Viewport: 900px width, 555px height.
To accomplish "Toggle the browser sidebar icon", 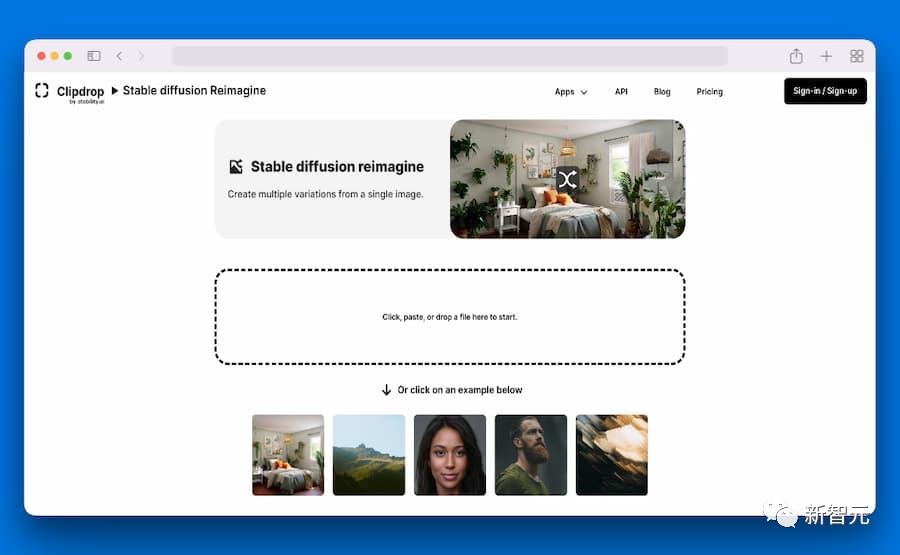I will click(x=94, y=56).
